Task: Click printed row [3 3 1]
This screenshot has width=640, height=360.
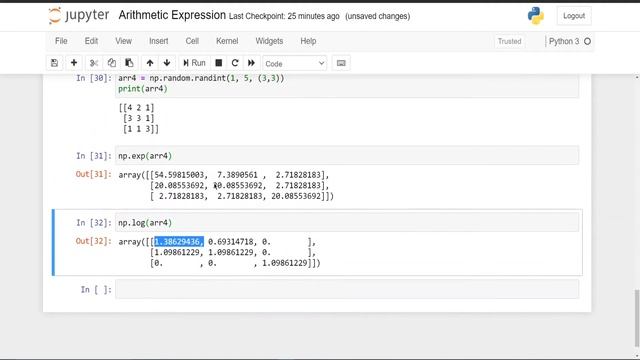Action: (139, 118)
